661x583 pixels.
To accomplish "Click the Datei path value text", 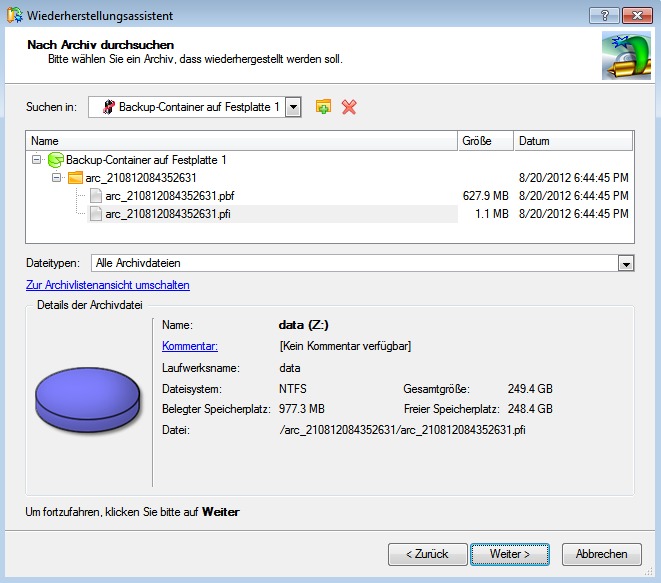I will [403, 430].
